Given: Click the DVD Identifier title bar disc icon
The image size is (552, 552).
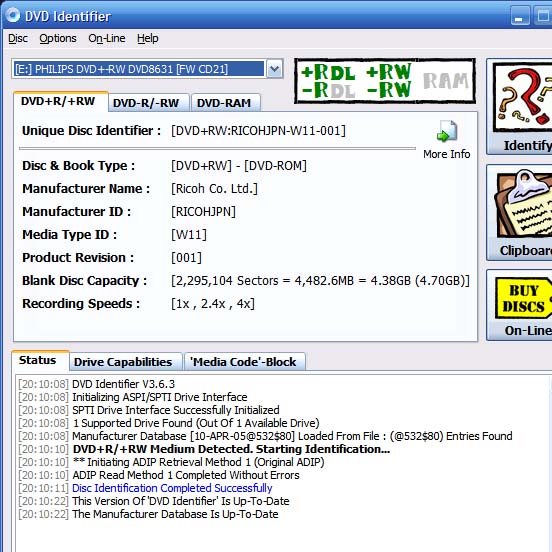Looking at the screenshot, I should tap(13, 15).
